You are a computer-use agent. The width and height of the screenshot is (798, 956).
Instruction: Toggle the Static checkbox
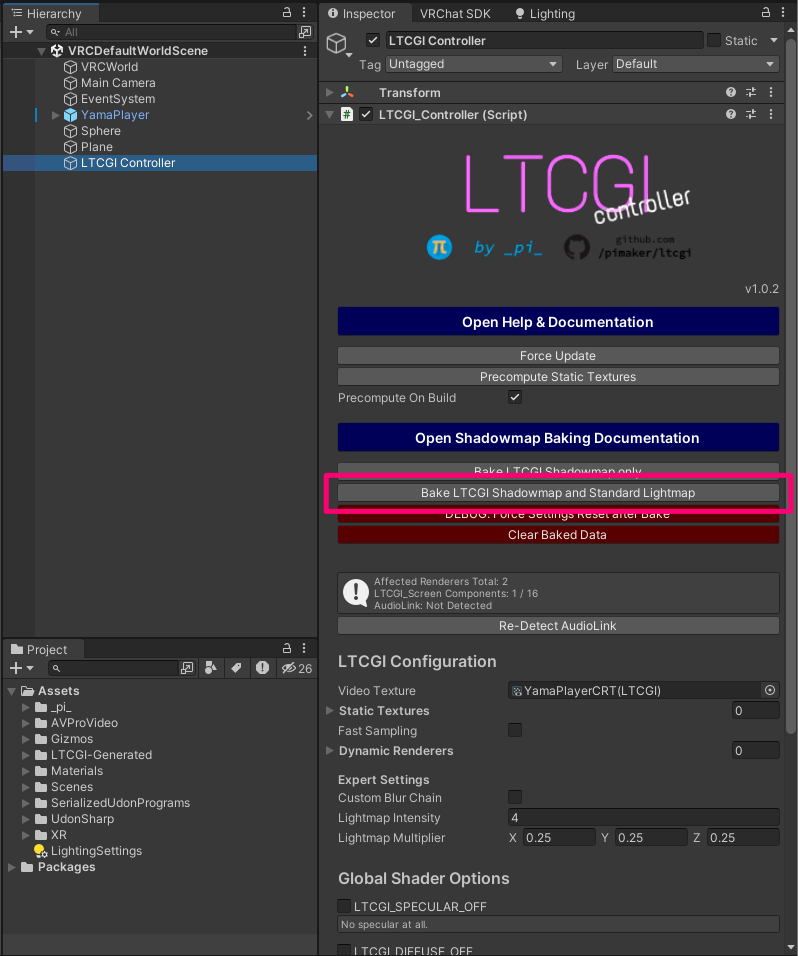coord(714,41)
